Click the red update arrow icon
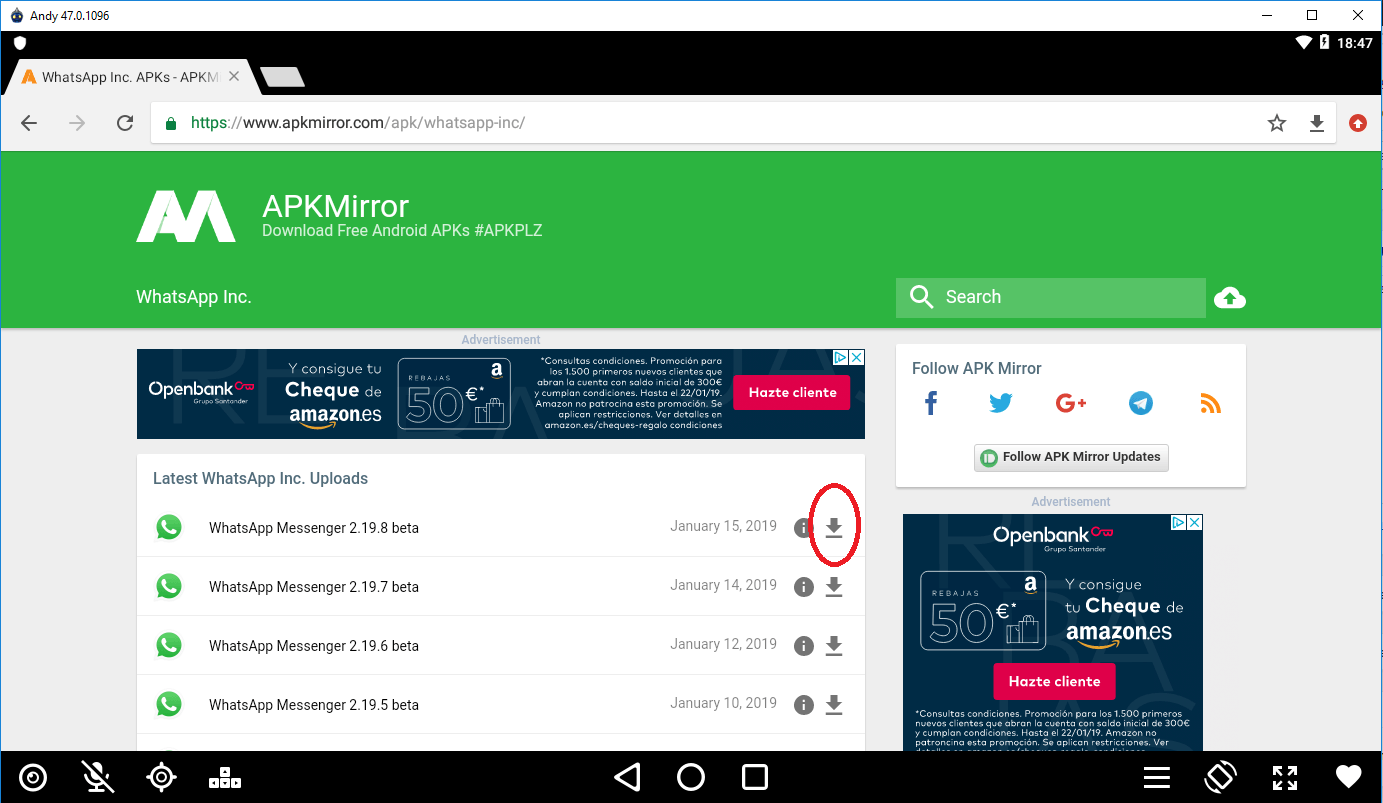 [1357, 123]
